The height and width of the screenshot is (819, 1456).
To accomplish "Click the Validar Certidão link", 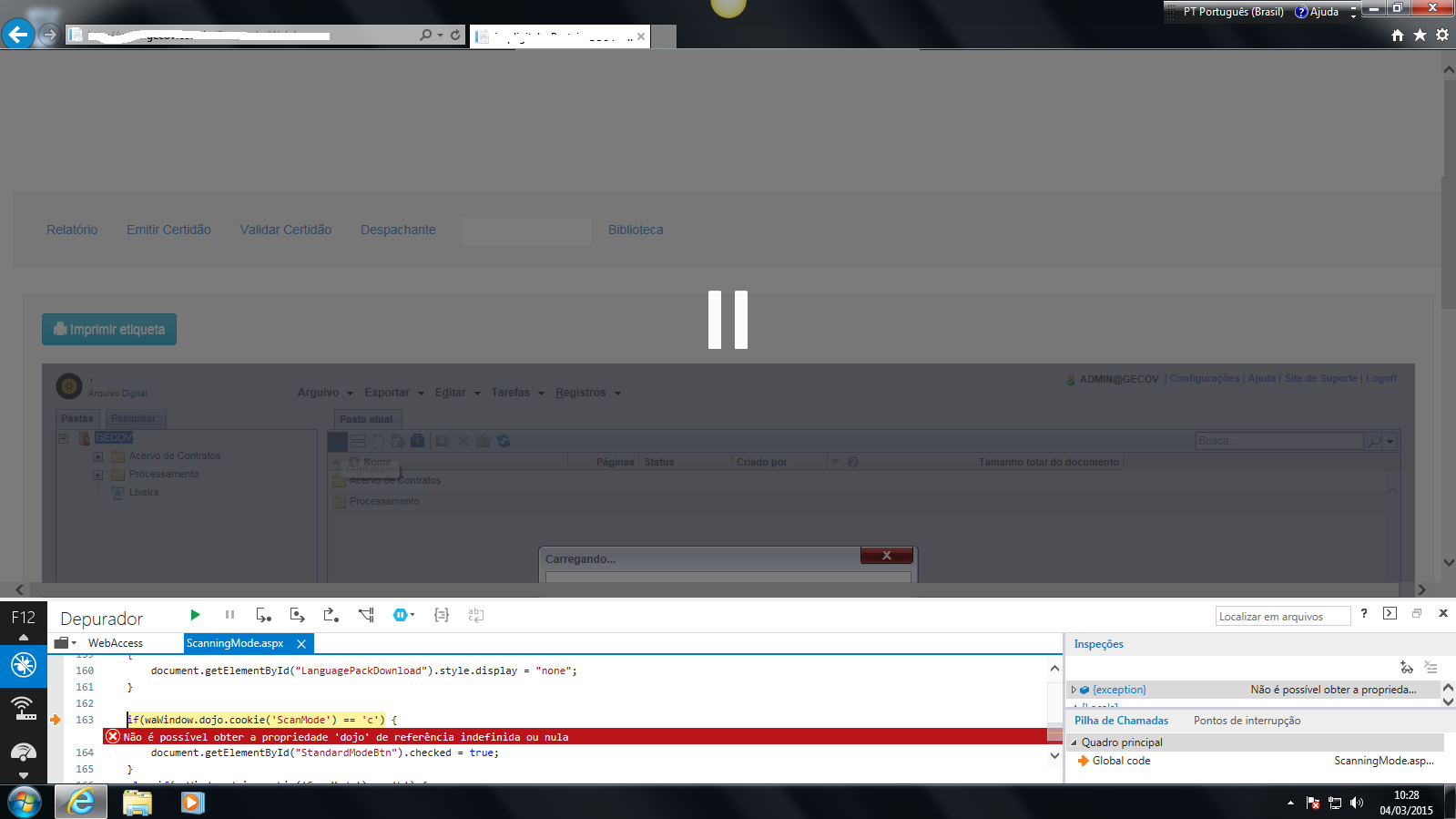I will tap(286, 230).
